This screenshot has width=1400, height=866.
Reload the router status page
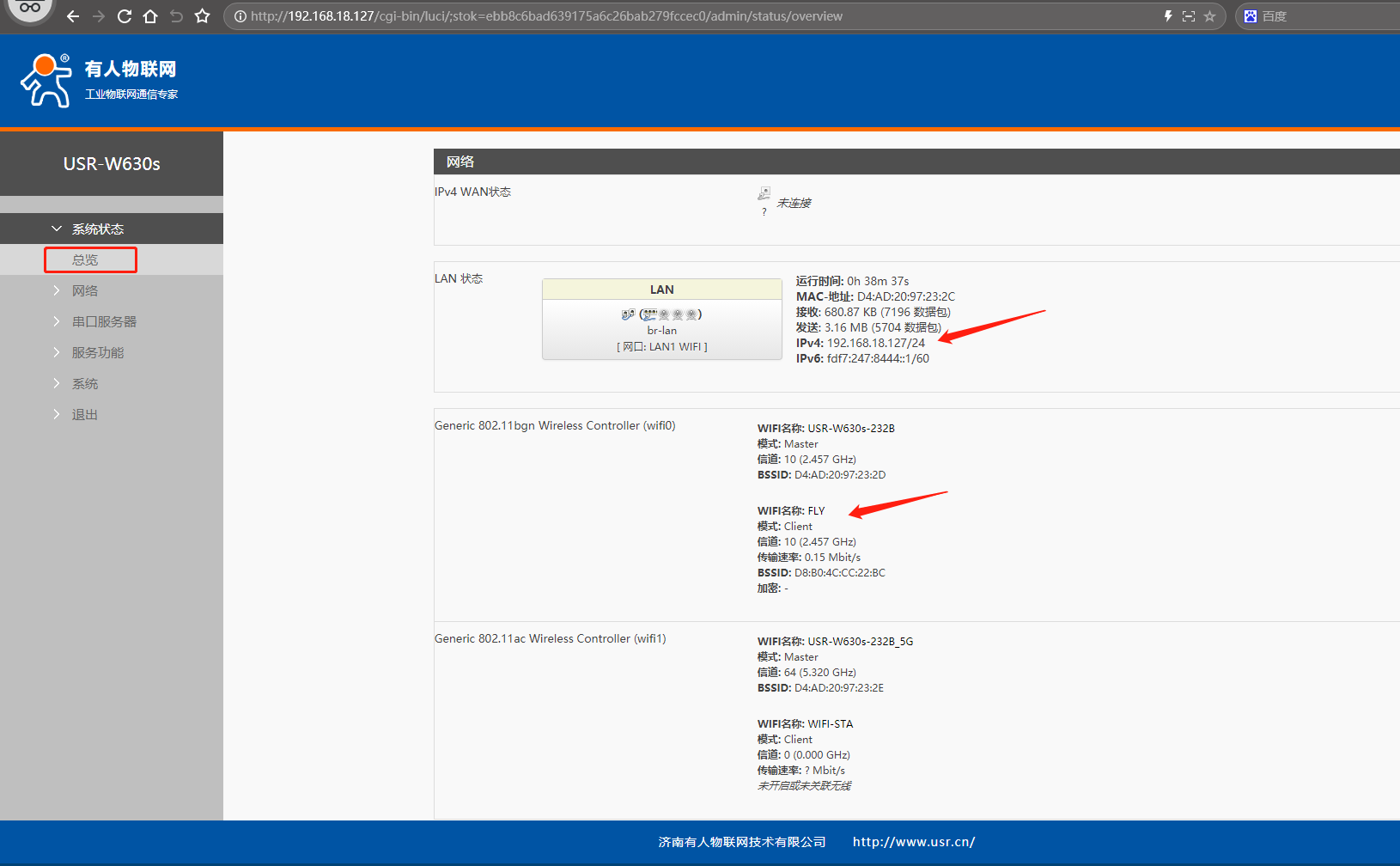tap(125, 16)
